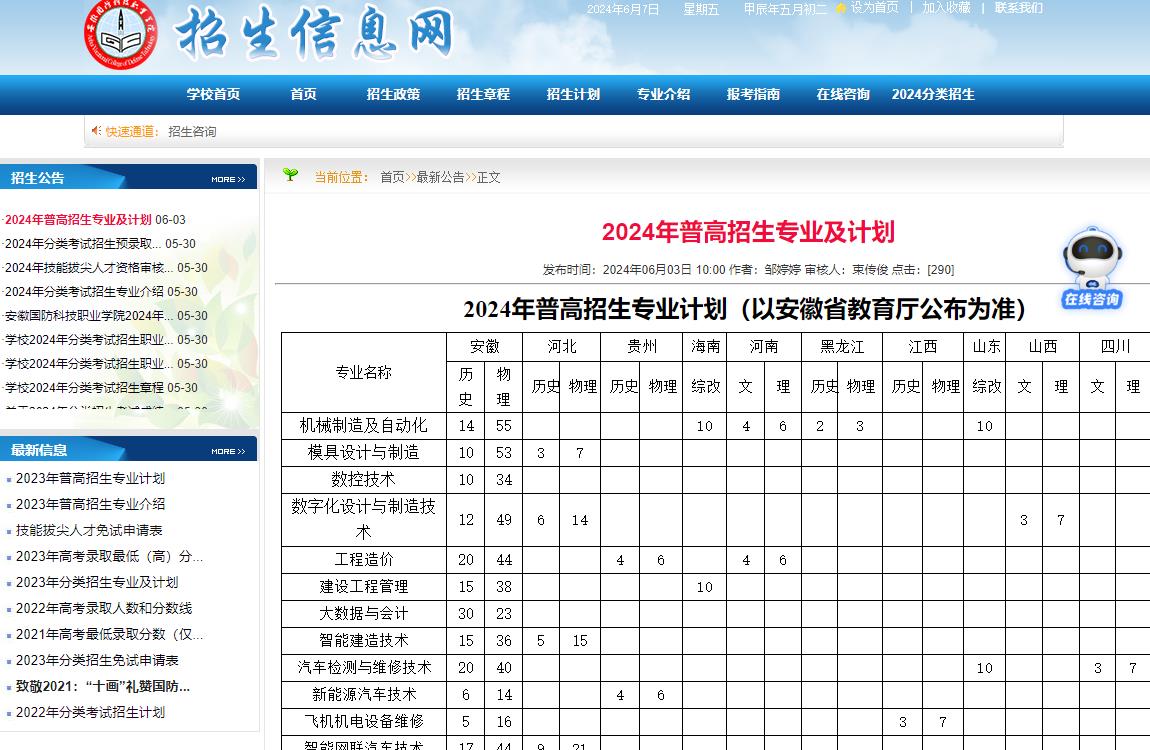
Task: Open 2023年普高招生专业介绍 link
Action: 90,504
